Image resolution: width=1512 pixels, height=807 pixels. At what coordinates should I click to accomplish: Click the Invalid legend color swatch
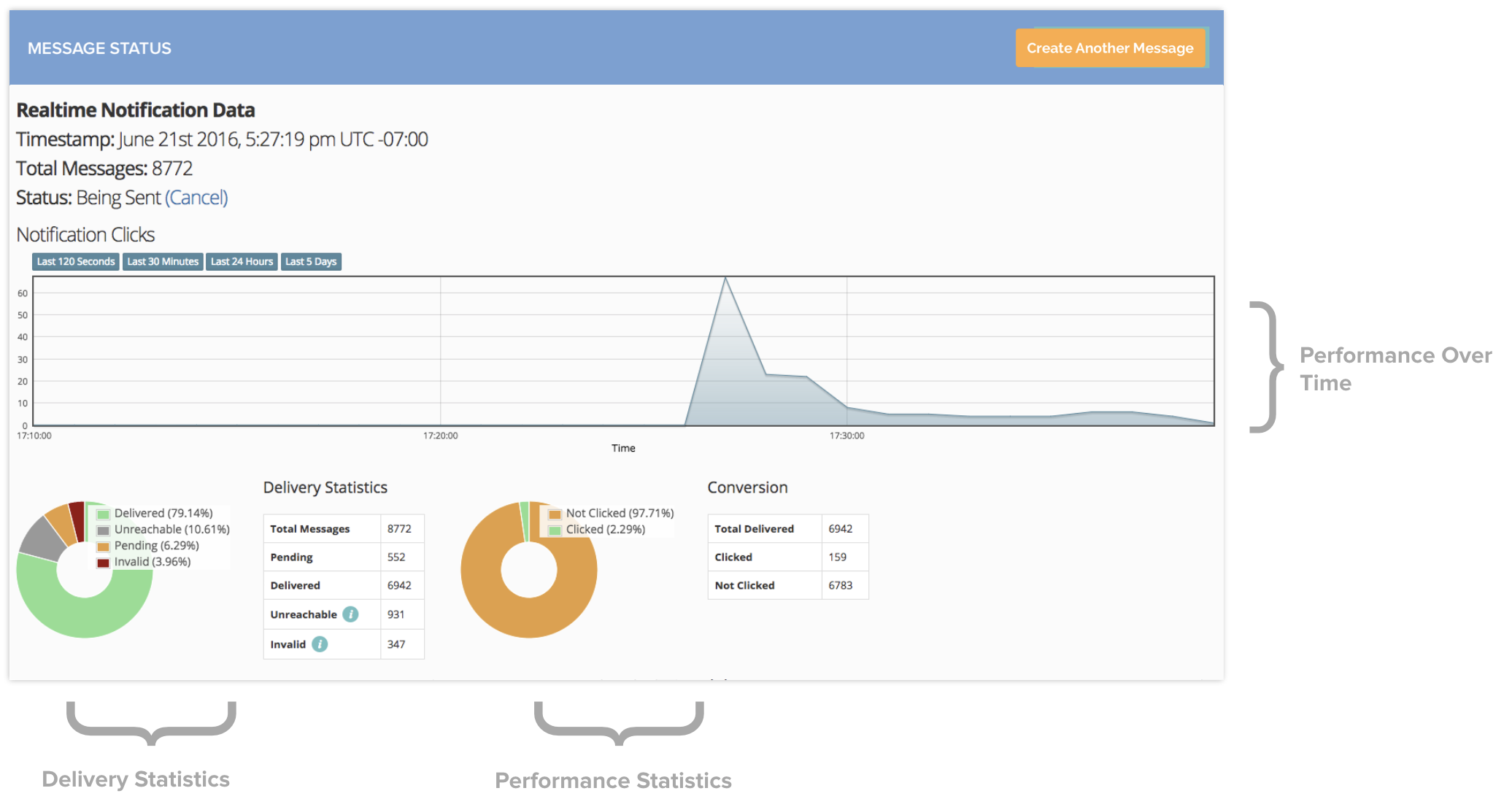(x=104, y=563)
